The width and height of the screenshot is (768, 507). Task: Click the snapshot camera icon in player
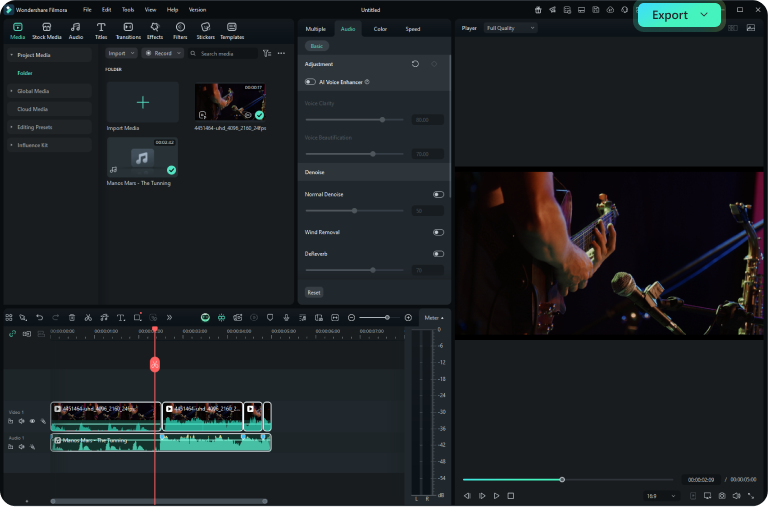coord(722,496)
